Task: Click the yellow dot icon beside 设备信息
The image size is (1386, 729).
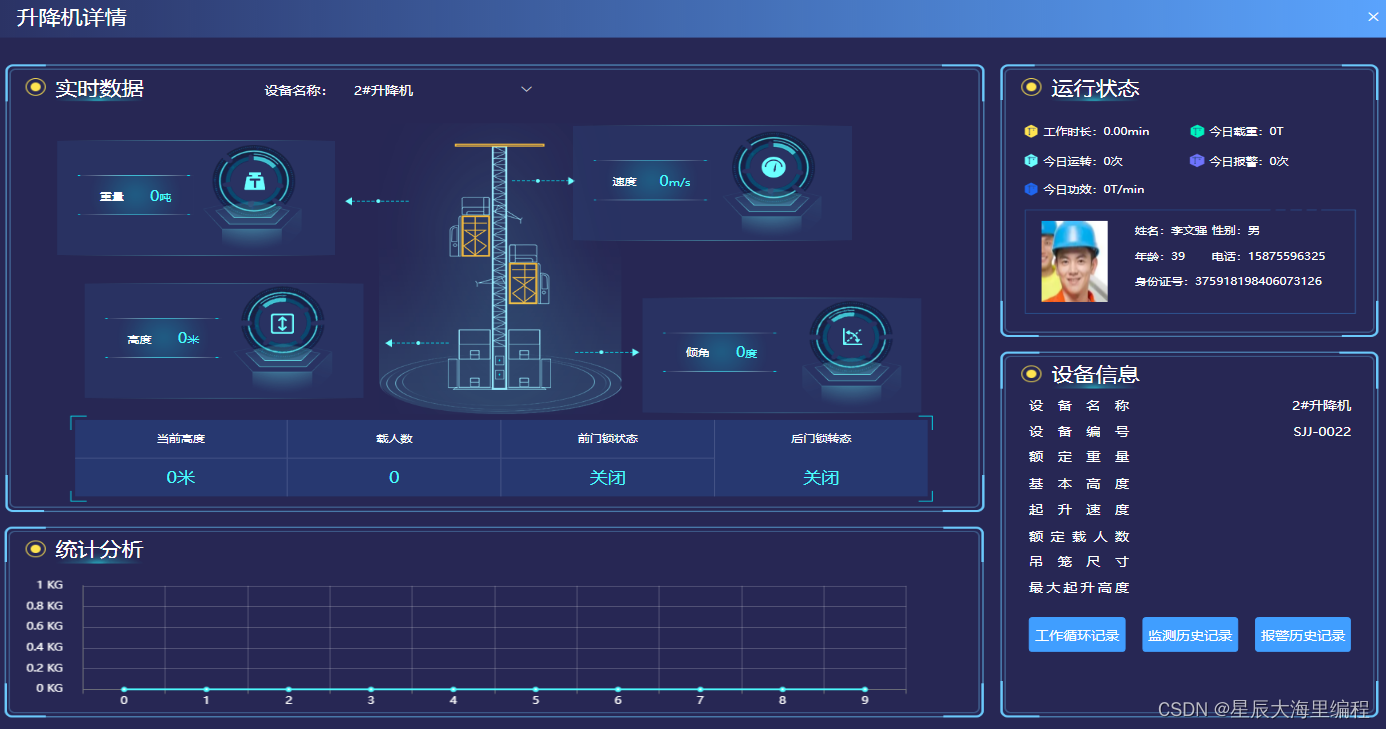Action: pyautogui.click(x=1031, y=374)
